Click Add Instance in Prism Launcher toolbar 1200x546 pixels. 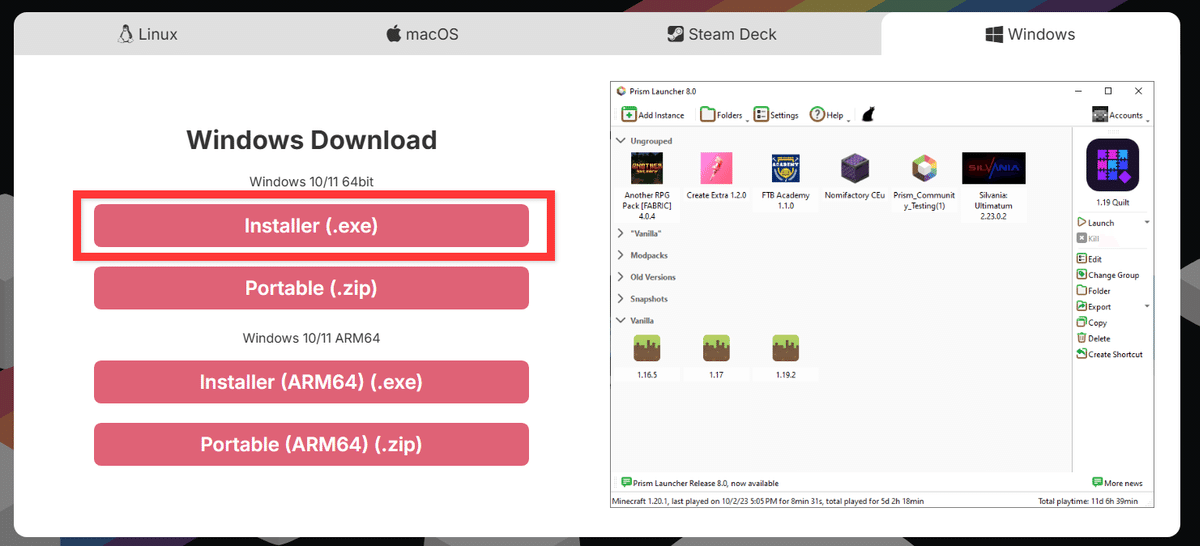[x=653, y=115]
